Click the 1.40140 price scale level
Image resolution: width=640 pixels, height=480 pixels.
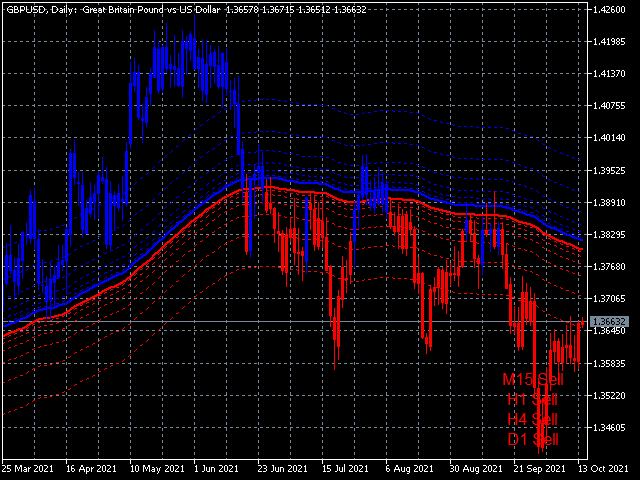tap(609, 139)
